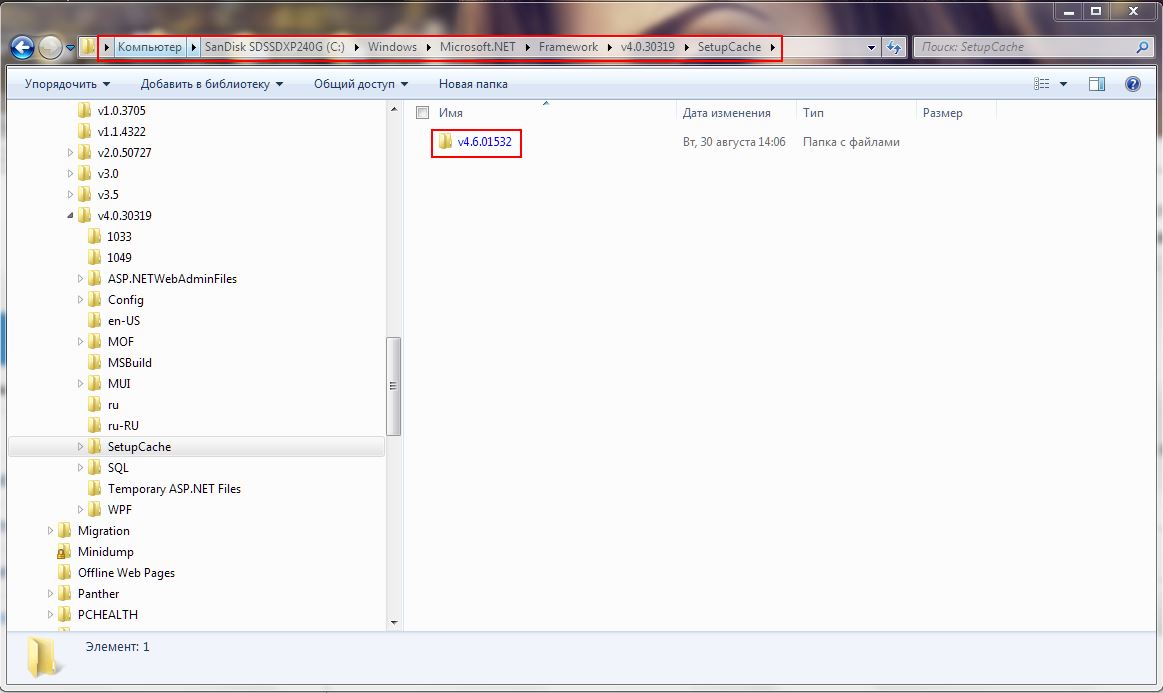Expand the v2.0.50727 tree node
Screen dimensions: 1163x693
point(70,152)
